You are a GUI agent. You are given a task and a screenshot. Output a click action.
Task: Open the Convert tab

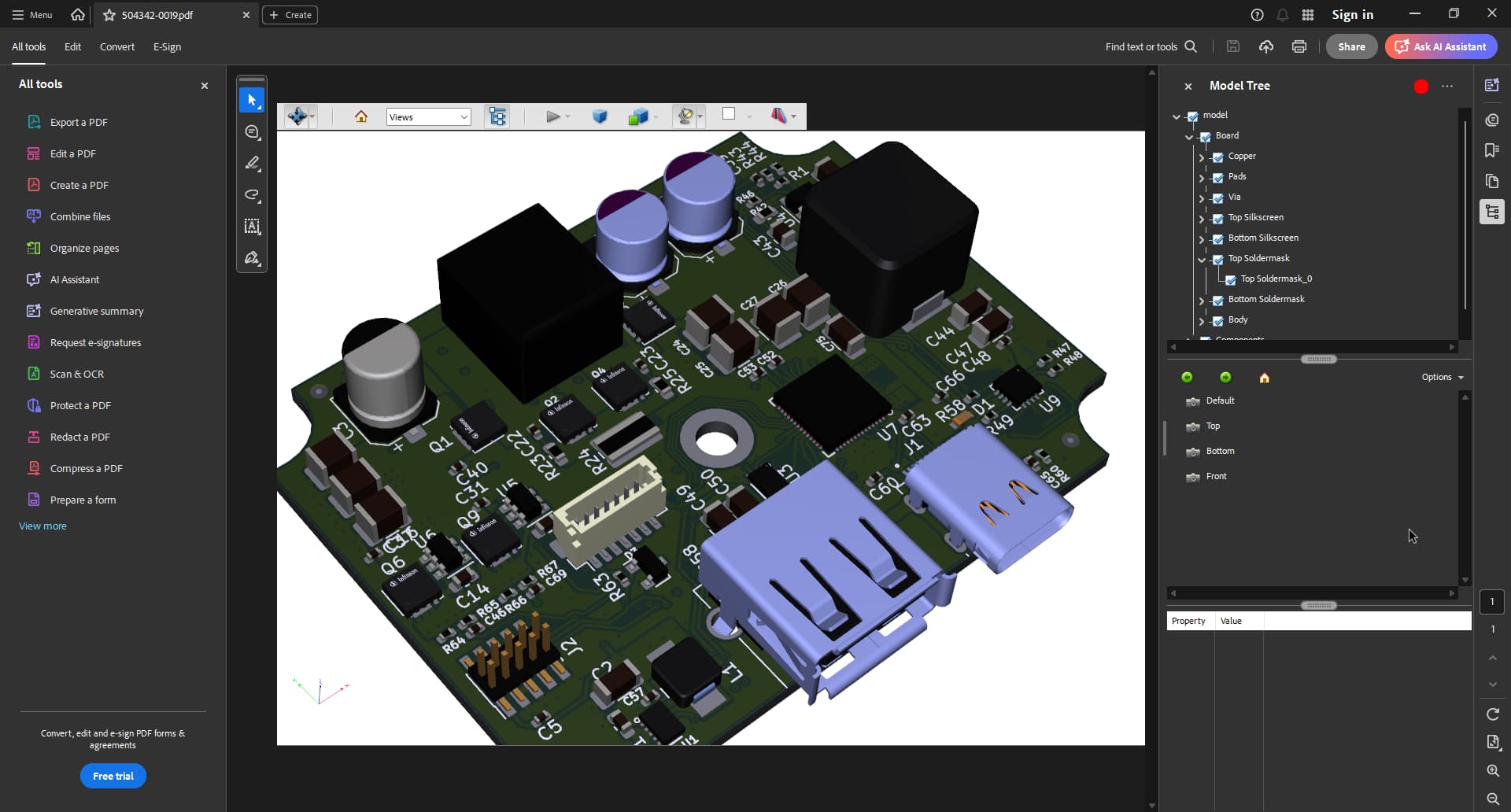coord(116,47)
